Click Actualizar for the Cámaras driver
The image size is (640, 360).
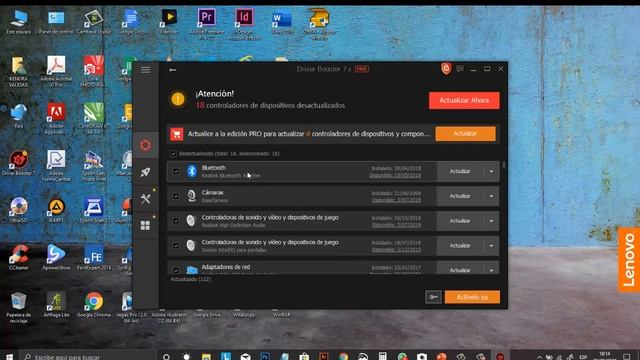pos(460,196)
